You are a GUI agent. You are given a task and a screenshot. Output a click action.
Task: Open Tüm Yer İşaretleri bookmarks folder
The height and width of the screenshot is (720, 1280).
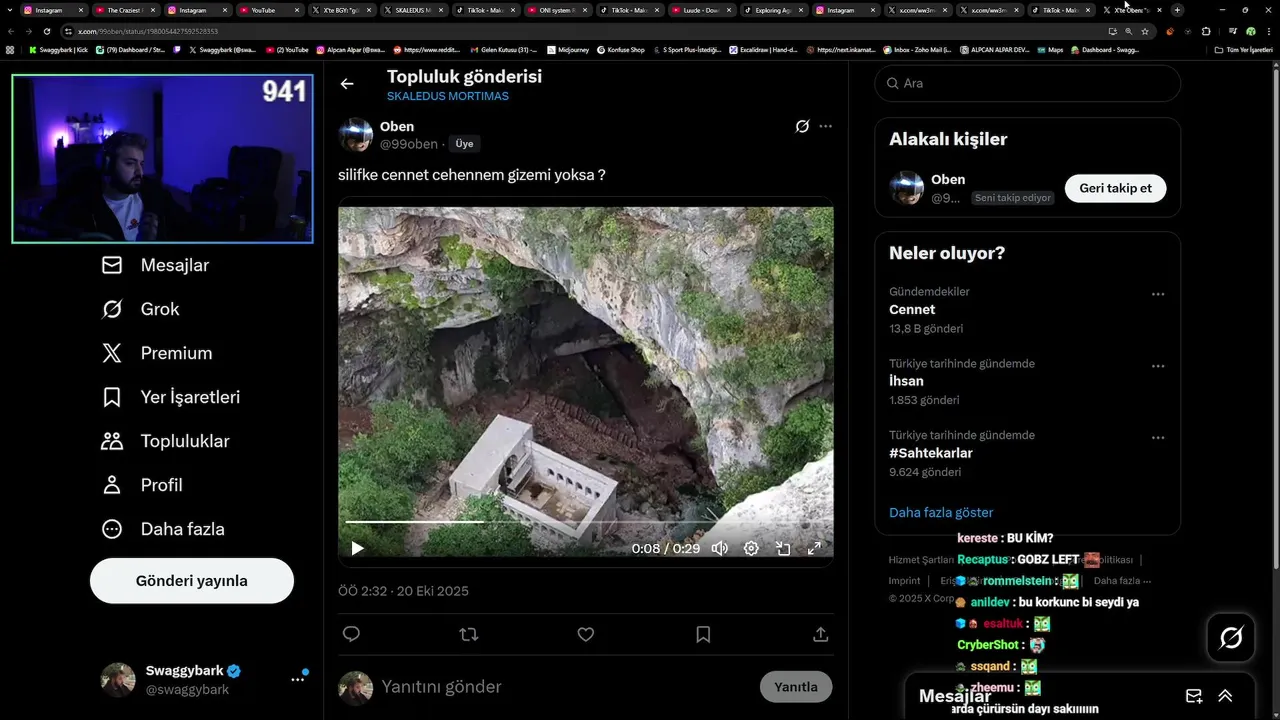[x=1244, y=49]
